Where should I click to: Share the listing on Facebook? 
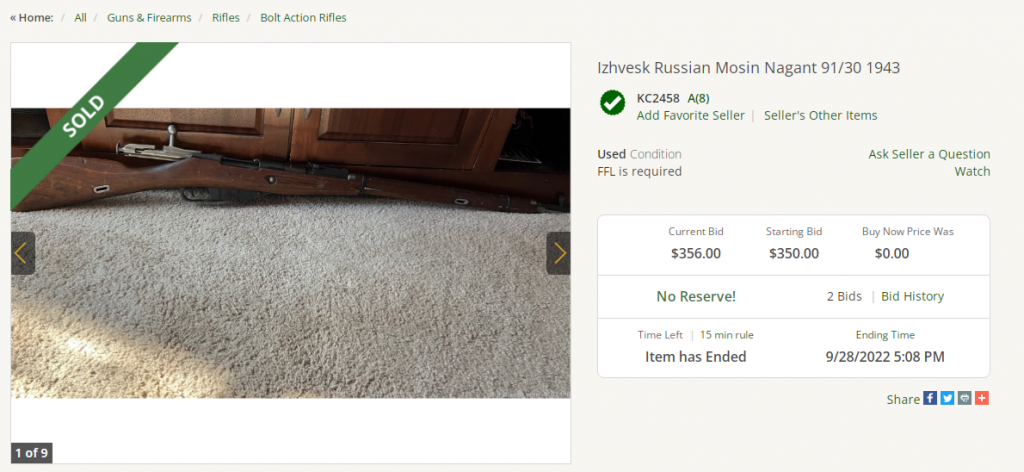pos(930,398)
